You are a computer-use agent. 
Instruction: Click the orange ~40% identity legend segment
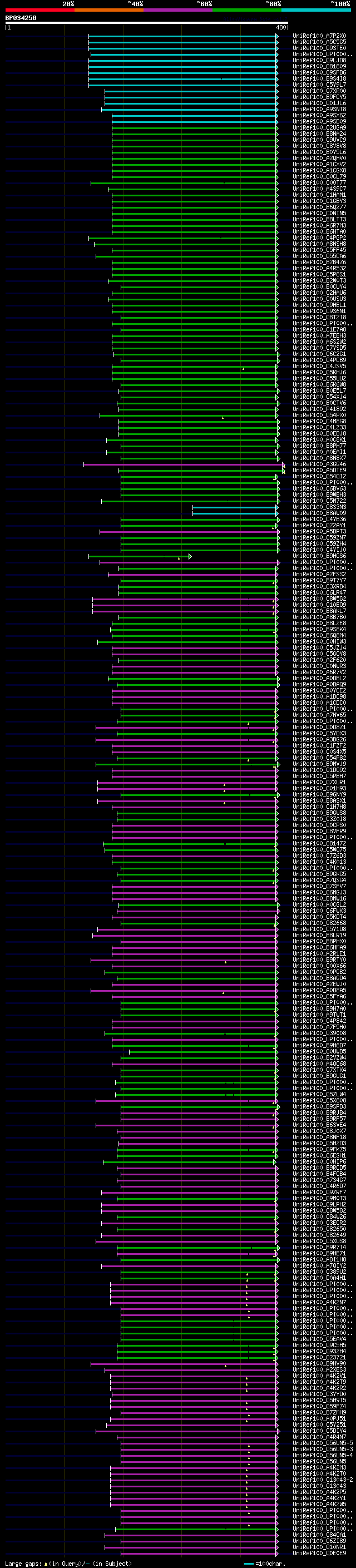point(109,10)
